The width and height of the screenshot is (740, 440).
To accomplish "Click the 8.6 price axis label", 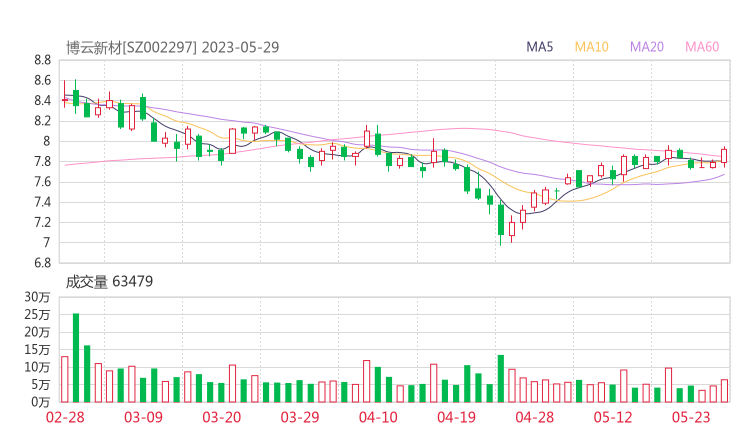I will [x=42, y=81].
